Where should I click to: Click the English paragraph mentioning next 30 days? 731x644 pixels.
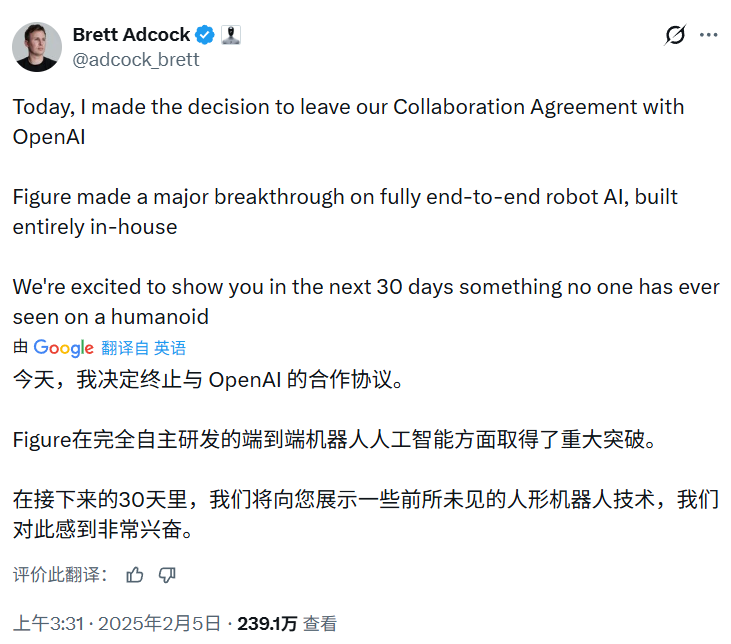click(365, 300)
